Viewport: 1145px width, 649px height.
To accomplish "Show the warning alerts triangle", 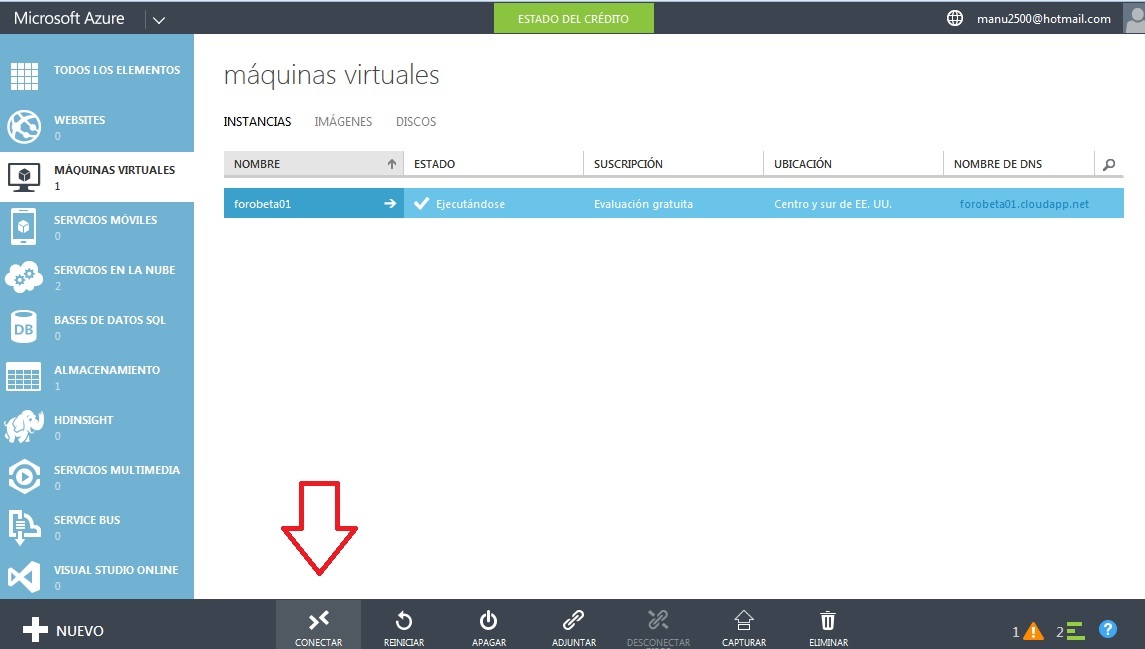I will (1033, 631).
